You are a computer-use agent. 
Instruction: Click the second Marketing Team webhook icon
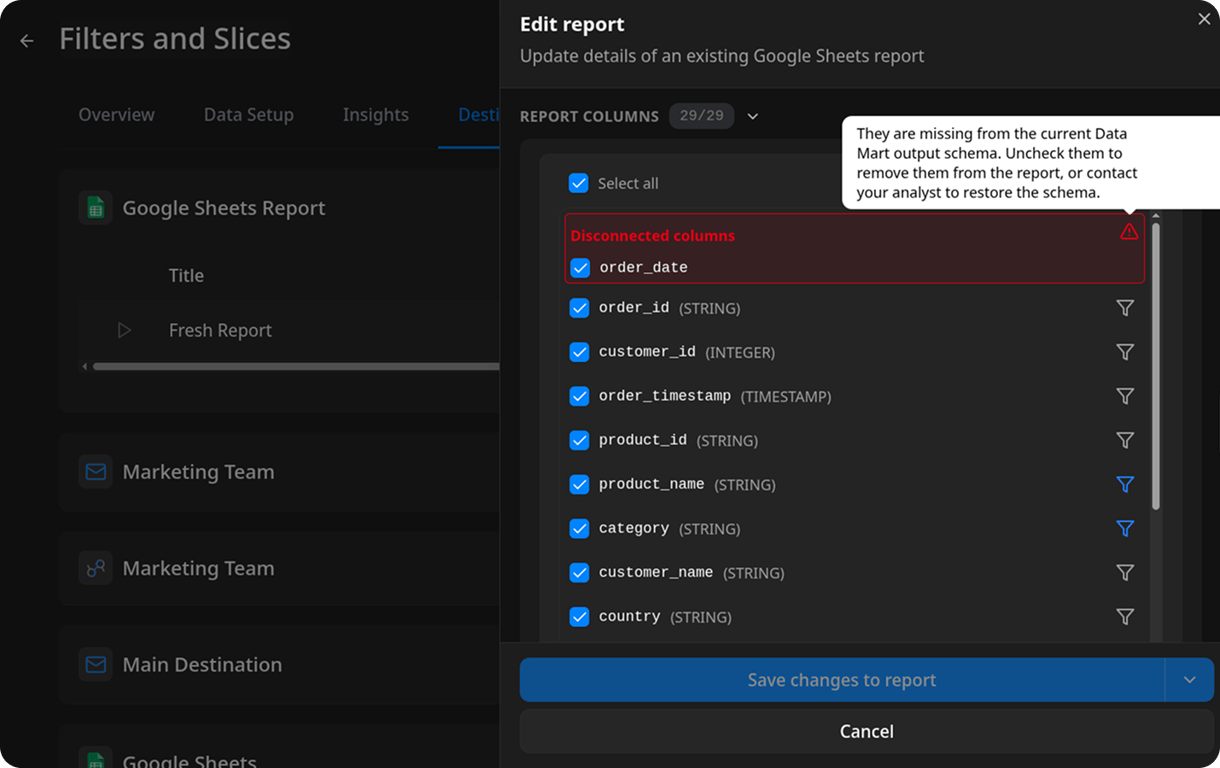point(95,568)
